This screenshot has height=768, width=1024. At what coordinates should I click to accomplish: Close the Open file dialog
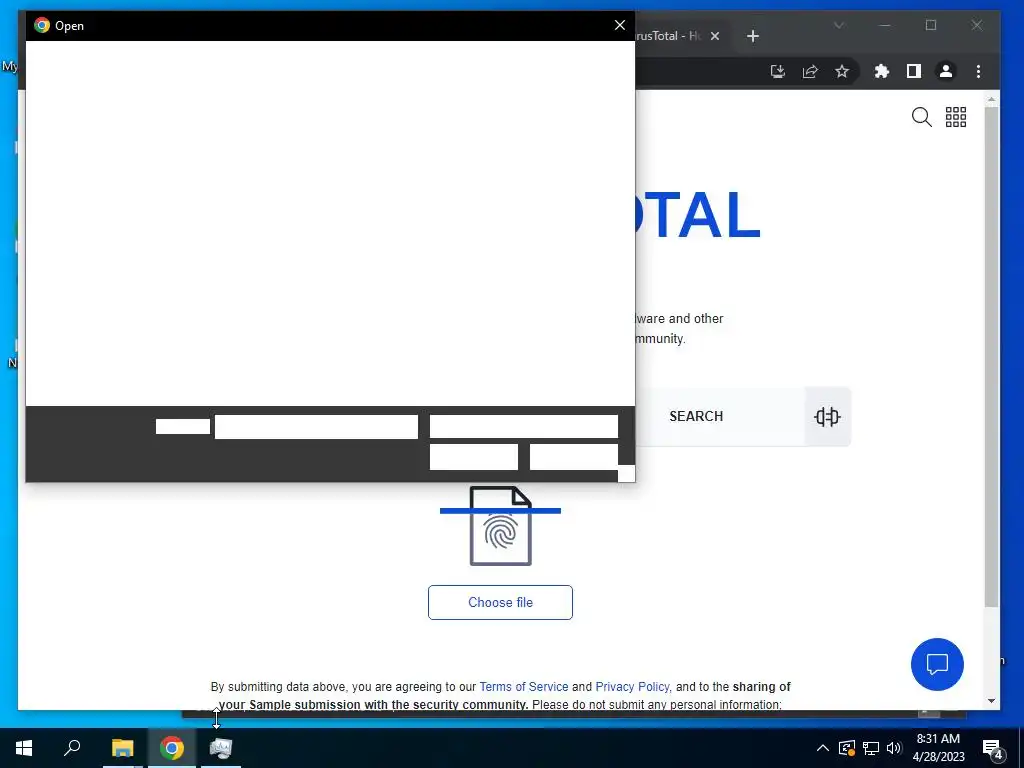tap(620, 25)
